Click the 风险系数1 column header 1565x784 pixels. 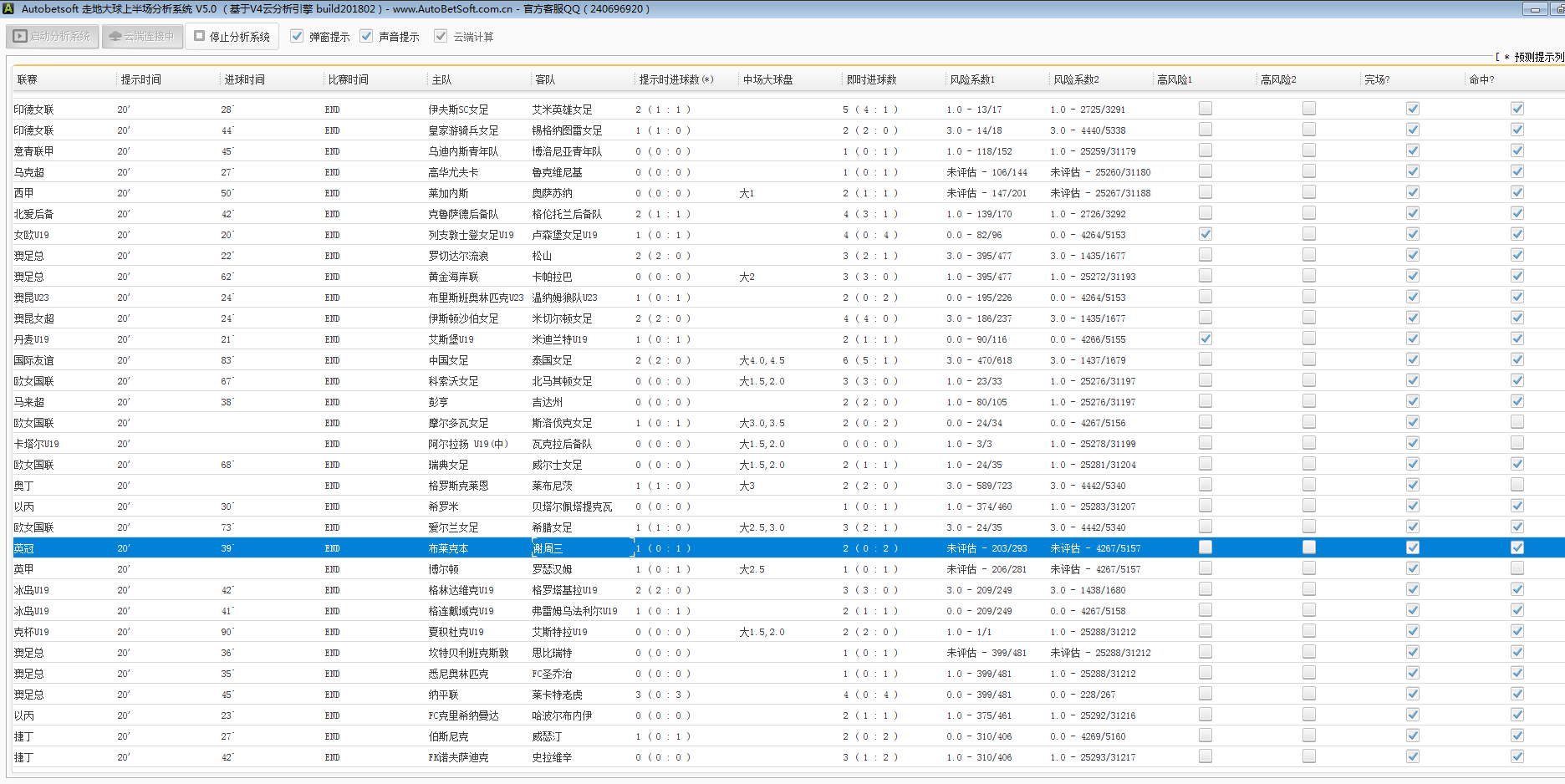tap(972, 80)
